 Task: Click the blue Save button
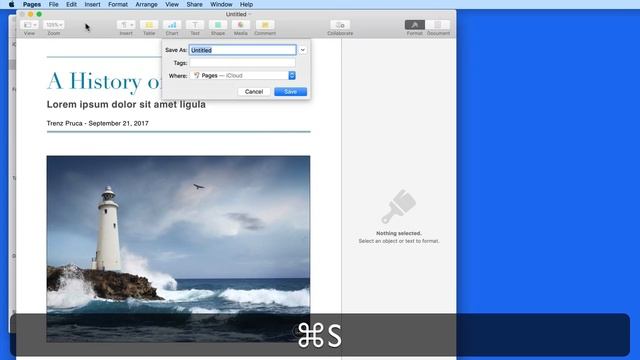pos(291,91)
